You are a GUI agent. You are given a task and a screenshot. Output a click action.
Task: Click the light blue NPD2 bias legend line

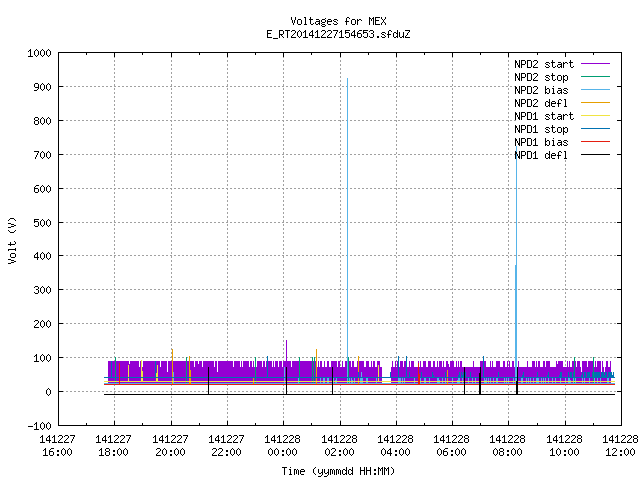click(595, 90)
